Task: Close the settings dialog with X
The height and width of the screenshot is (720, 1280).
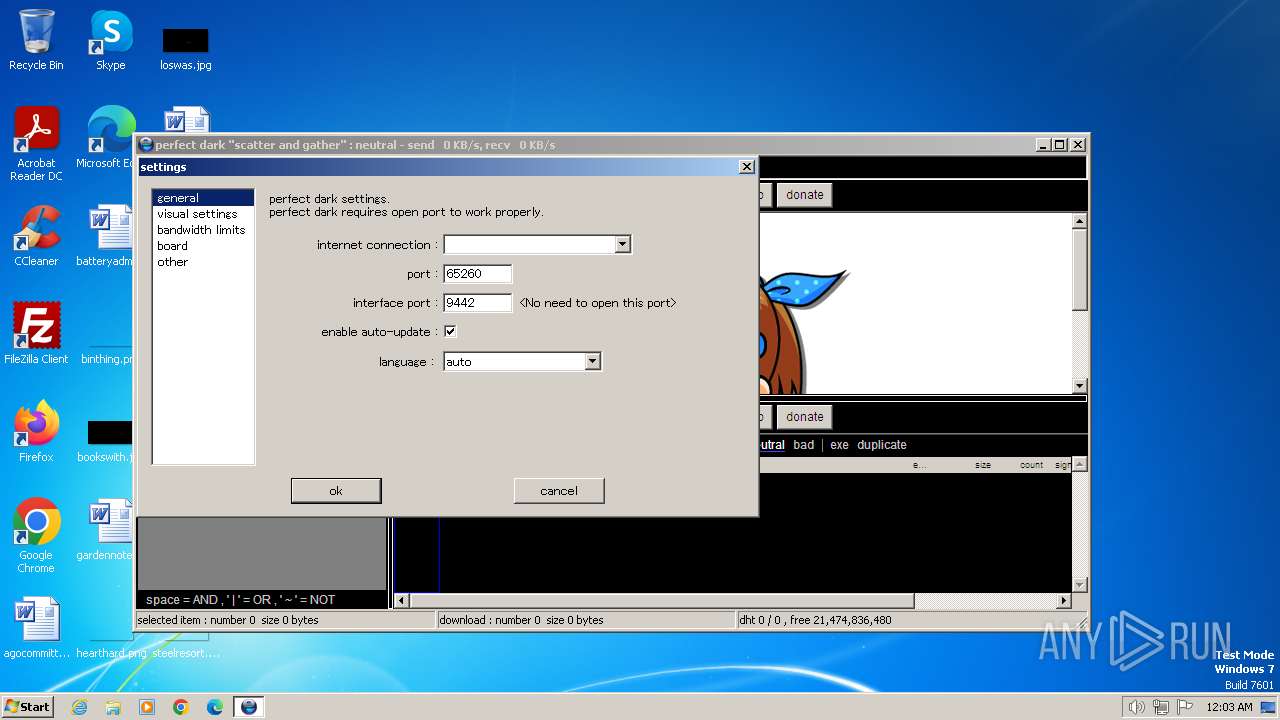Action: coord(746,167)
